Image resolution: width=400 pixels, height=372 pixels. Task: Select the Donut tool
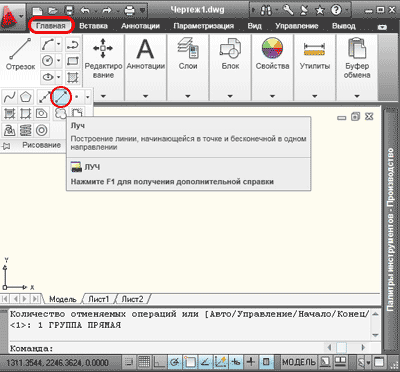(x=42, y=130)
